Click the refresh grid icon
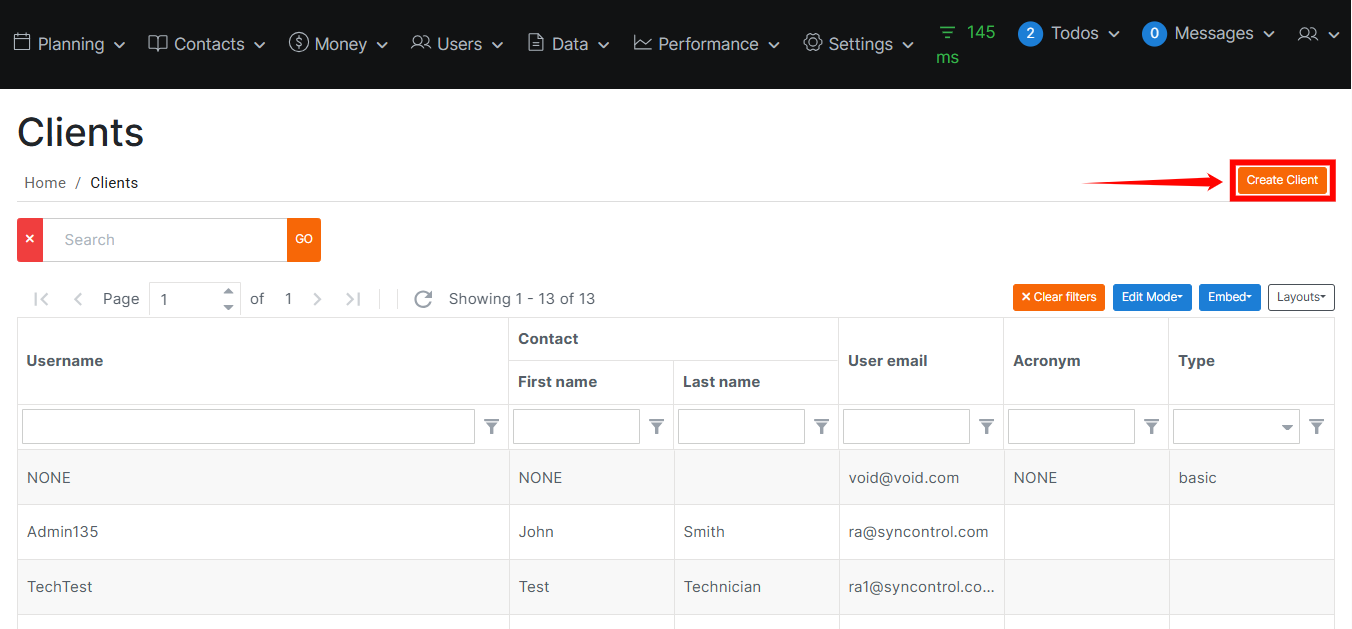This screenshot has height=629, width=1352. coord(423,299)
